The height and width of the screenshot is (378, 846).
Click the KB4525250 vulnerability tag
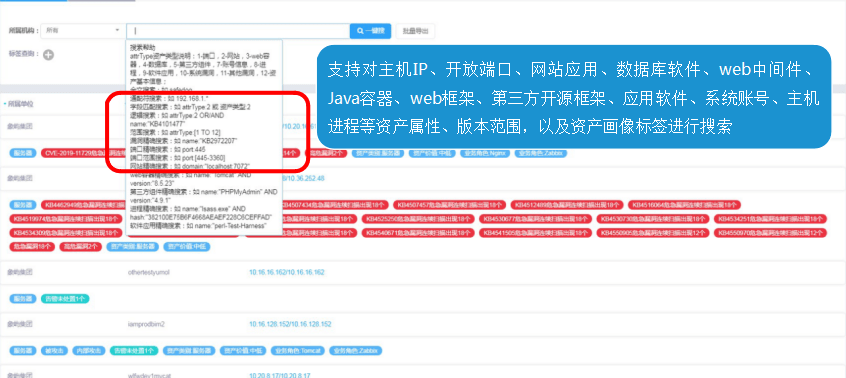click(418, 219)
